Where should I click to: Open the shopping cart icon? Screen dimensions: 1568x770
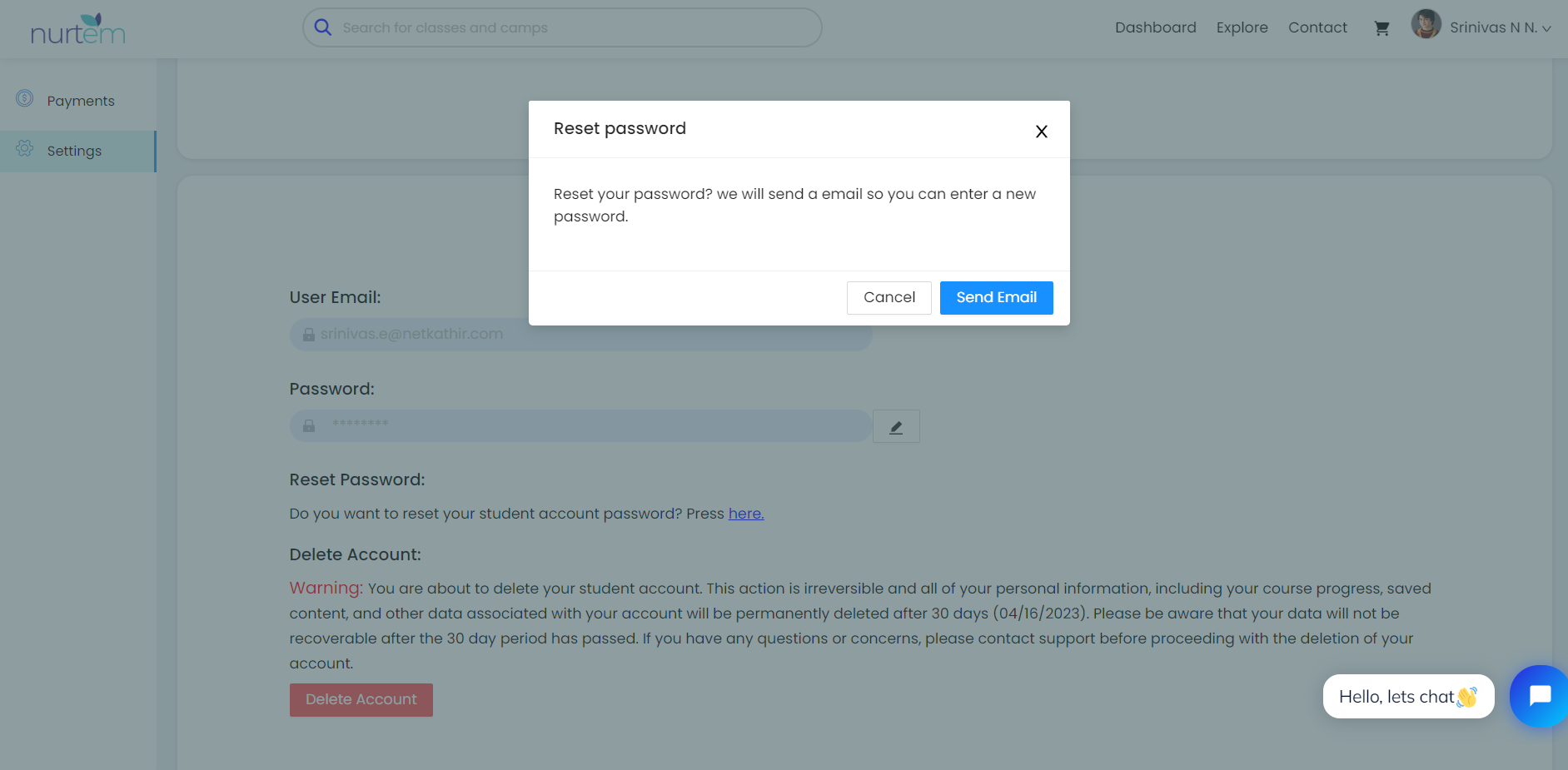pos(1381,28)
